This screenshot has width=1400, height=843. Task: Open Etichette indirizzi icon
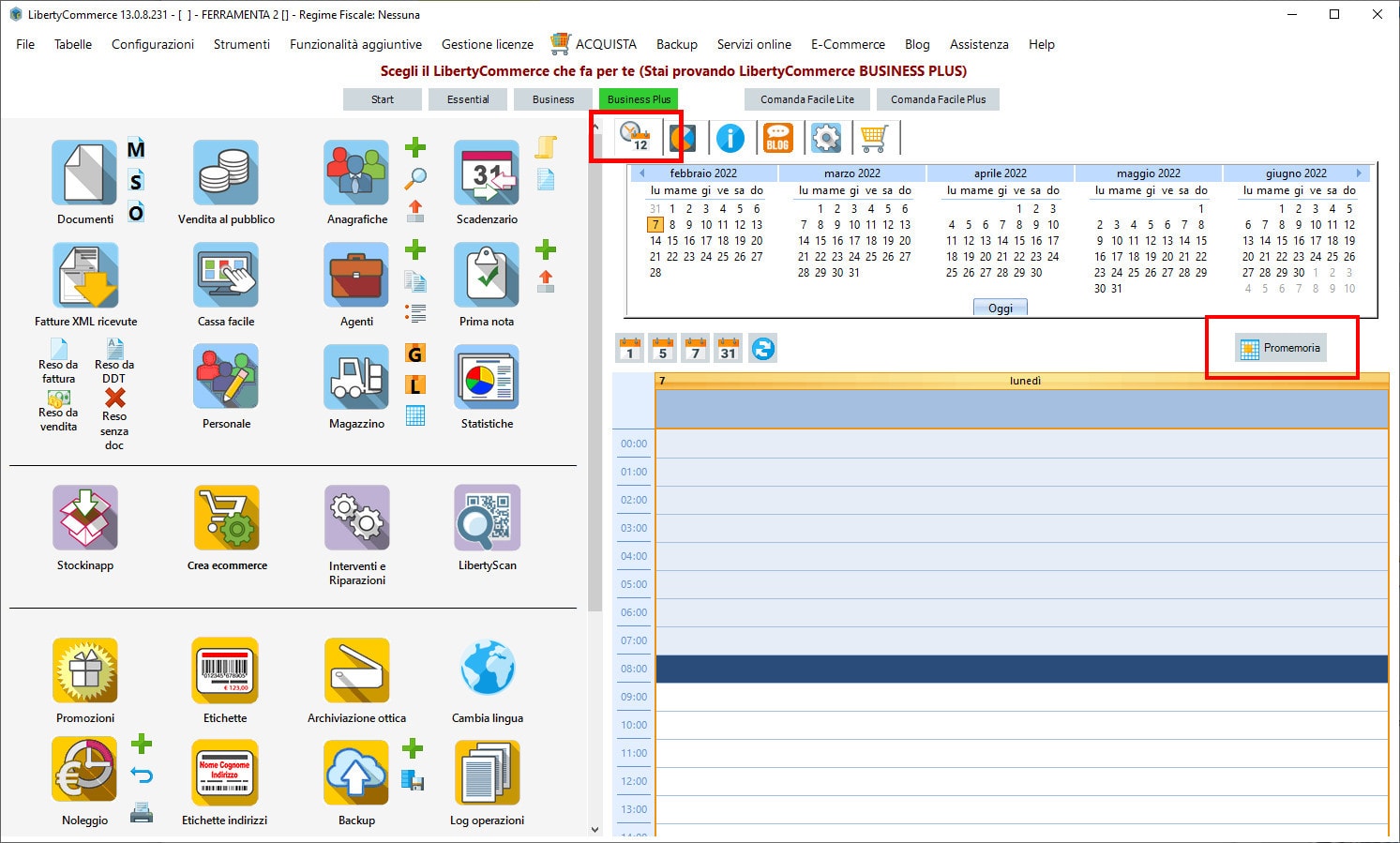[x=225, y=773]
